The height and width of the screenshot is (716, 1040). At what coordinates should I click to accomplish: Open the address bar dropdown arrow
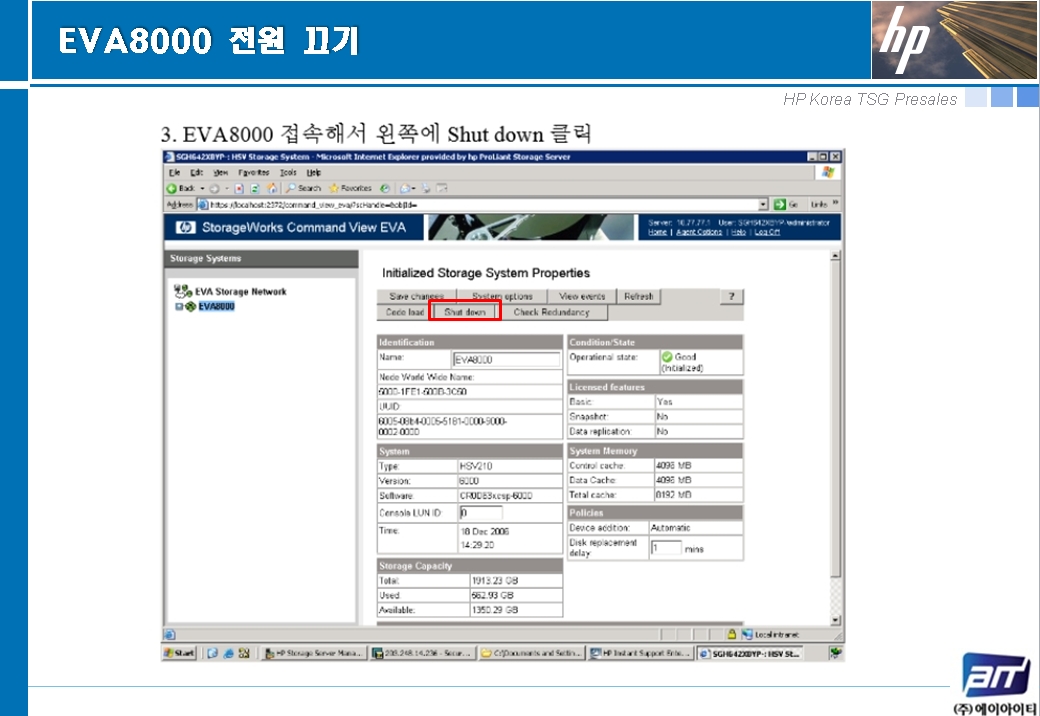[763, 204]
